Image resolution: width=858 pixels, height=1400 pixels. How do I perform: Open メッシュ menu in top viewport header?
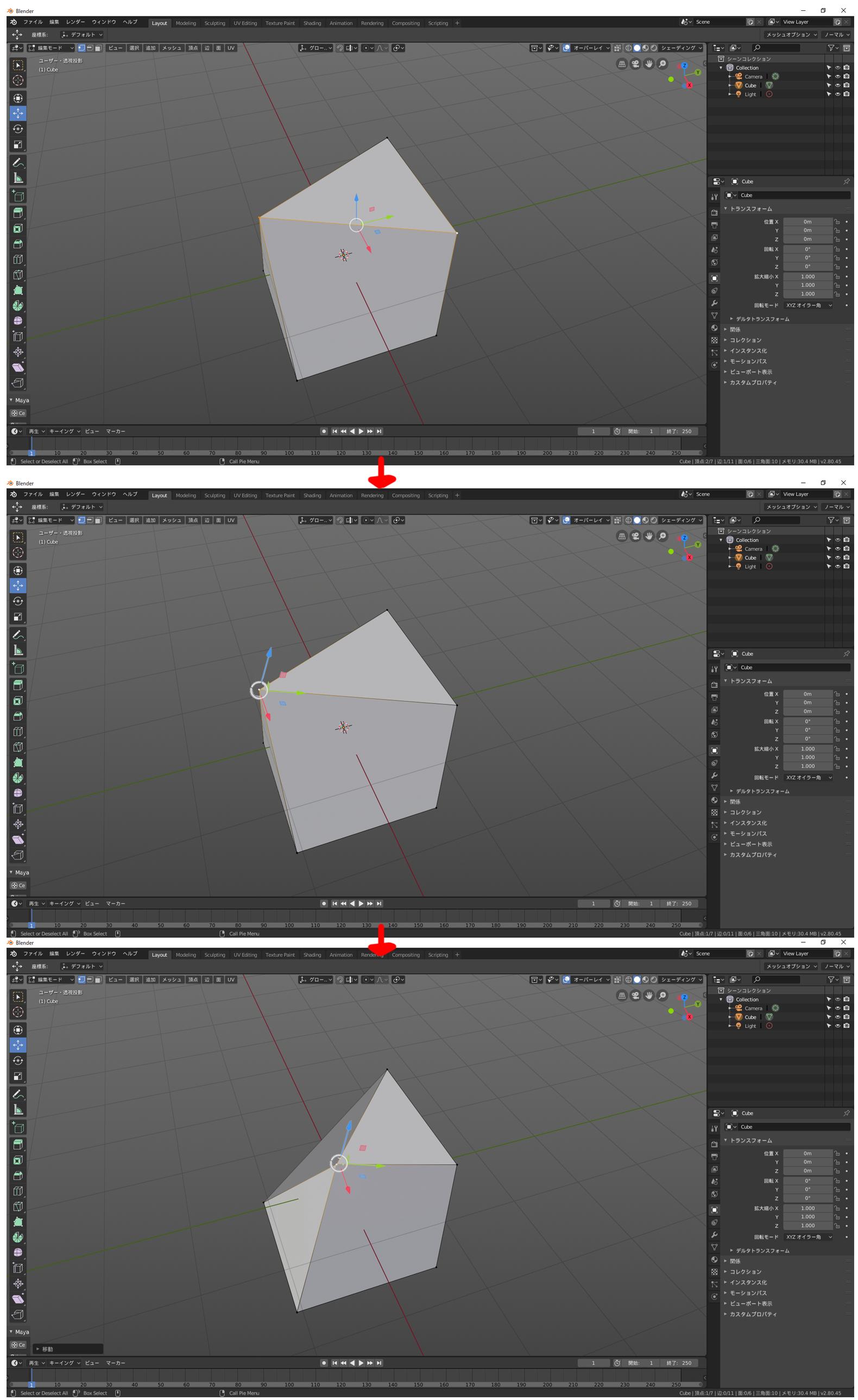coord(172,48)
